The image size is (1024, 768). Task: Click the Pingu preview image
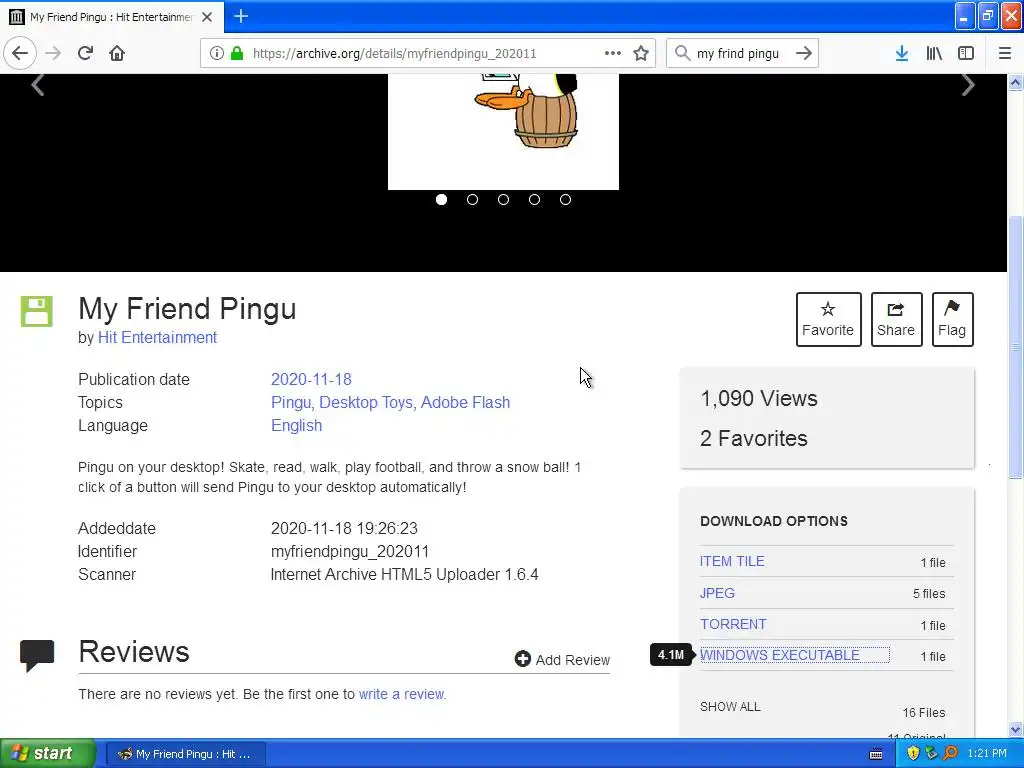(504, 131)
